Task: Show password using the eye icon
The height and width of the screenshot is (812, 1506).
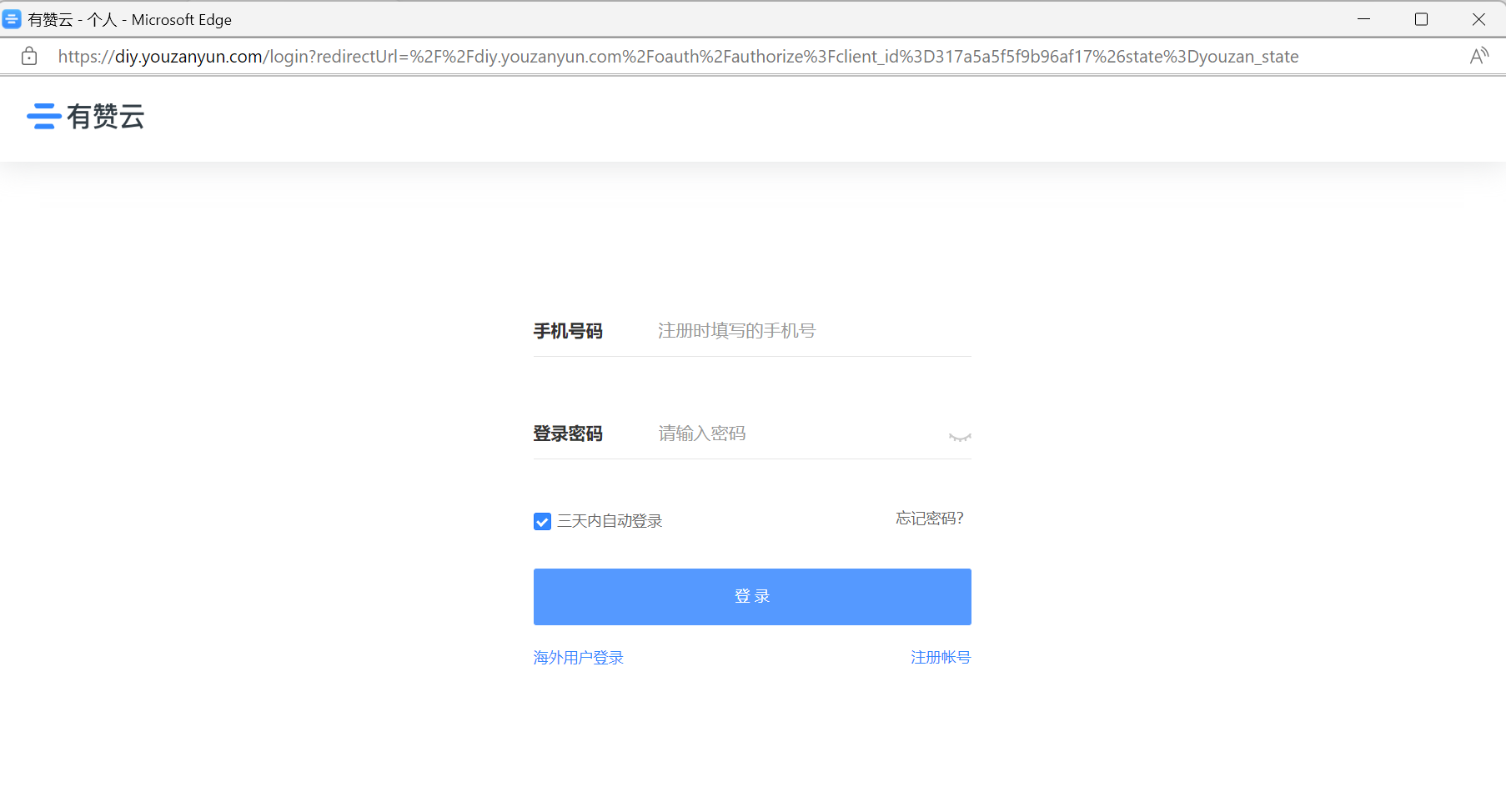Action: [959, 436]
